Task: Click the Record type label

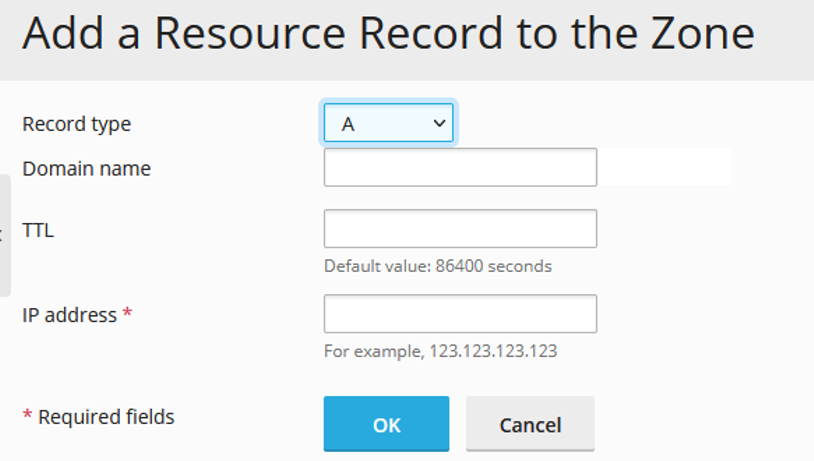Action: click(76, 125)
